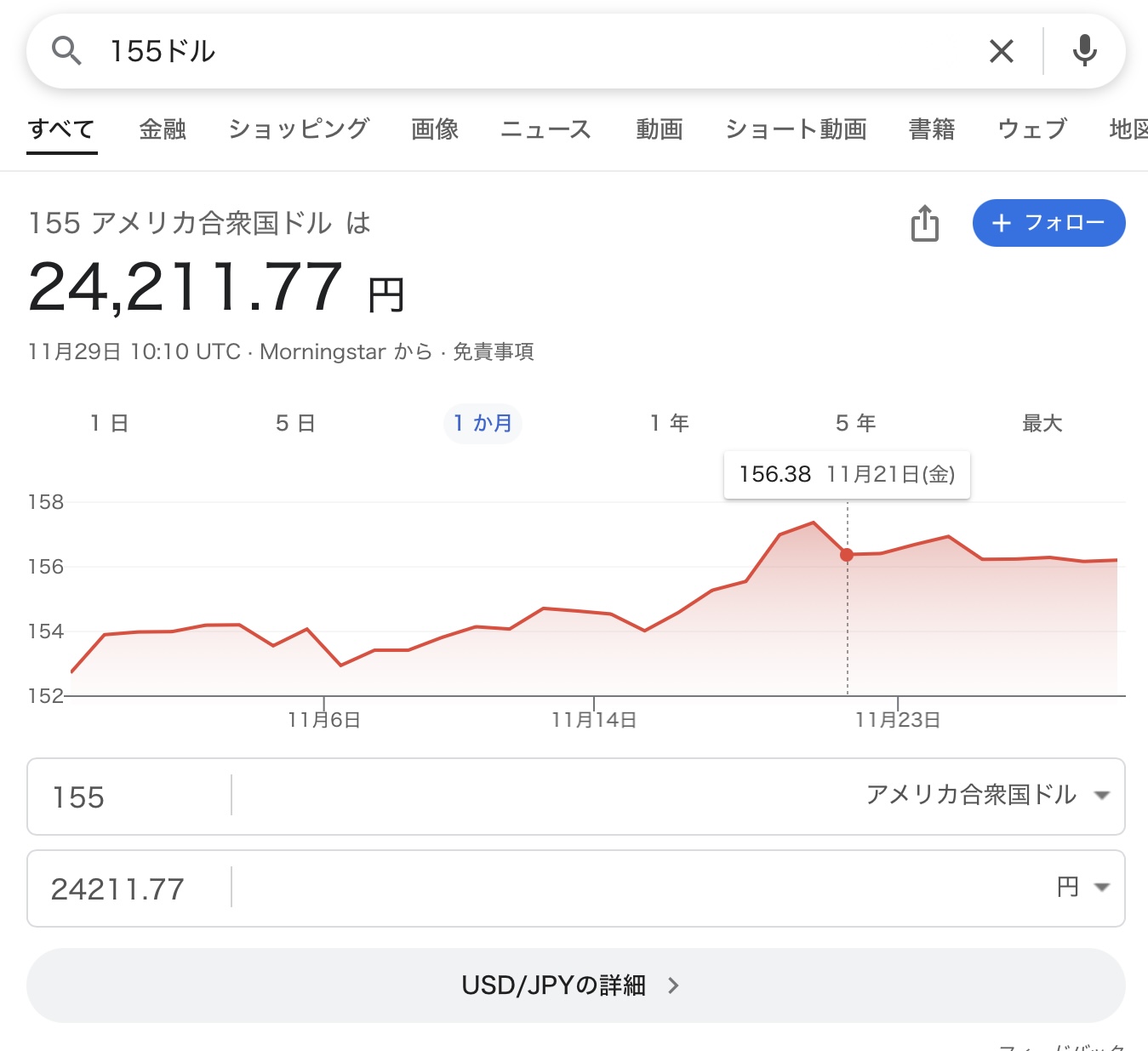Choose the 1年 chart range
The width and height of the screenshot is (1148, 1051).
(x=669, y=423)
